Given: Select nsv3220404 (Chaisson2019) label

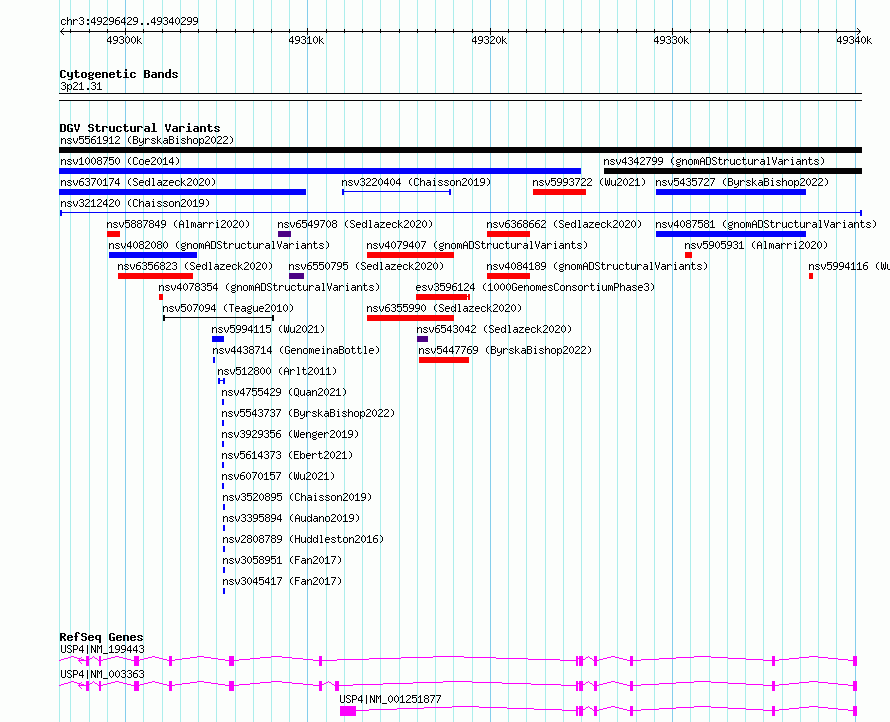Looking at the screenshot, I should click(416, 182).
